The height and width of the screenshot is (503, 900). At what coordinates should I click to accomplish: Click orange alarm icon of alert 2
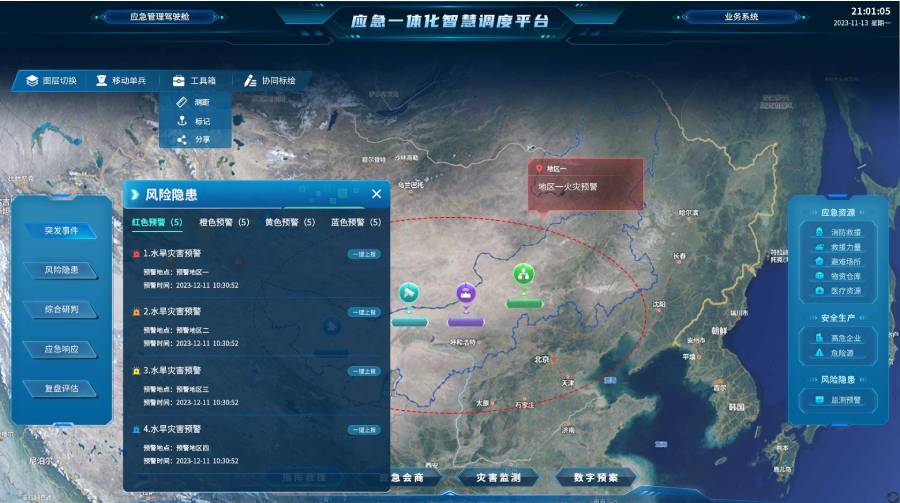(x=137, y=312)
